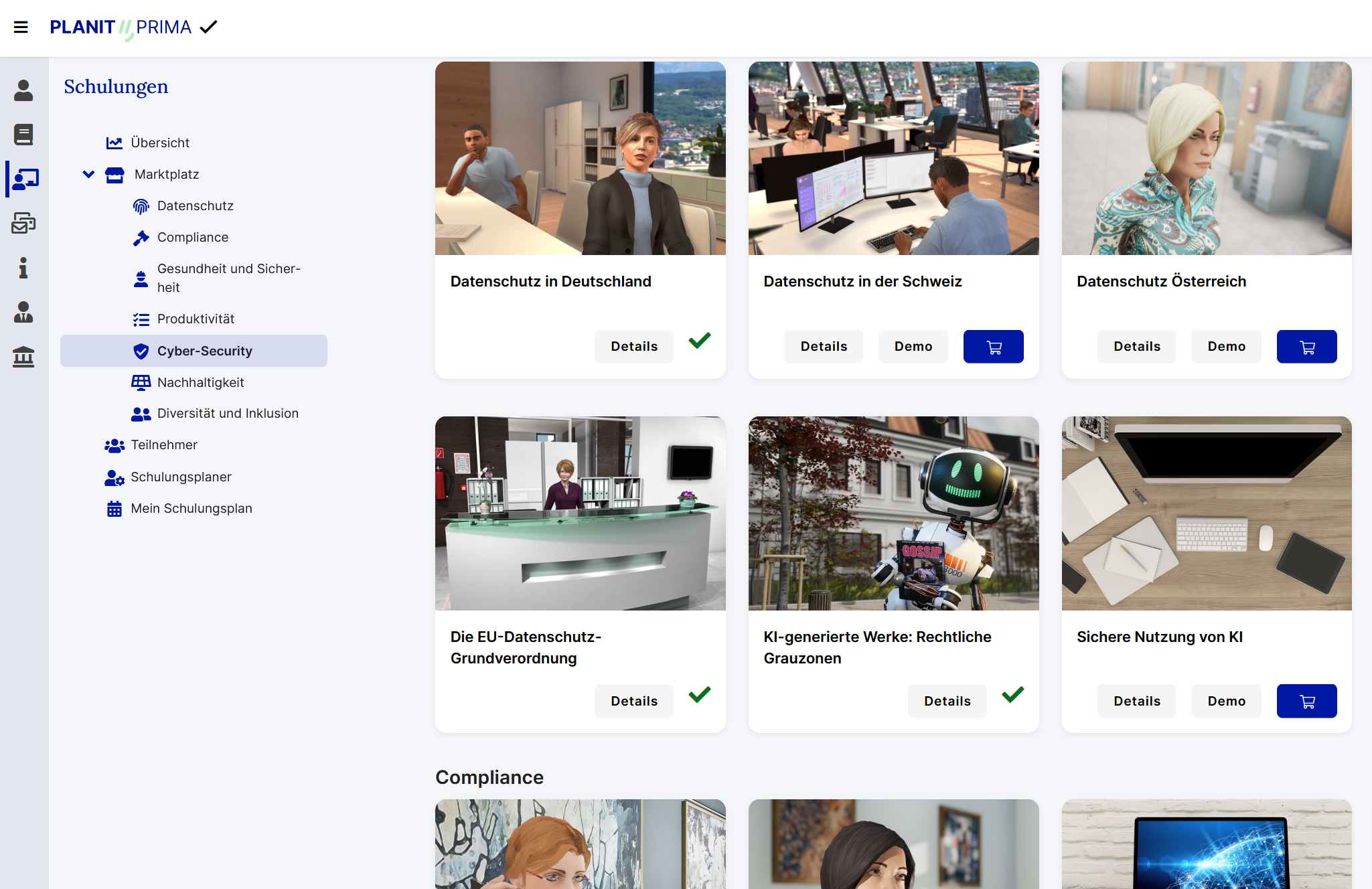Click the Compliance section heading
1372x889 pixels.
tap(489, 777)
